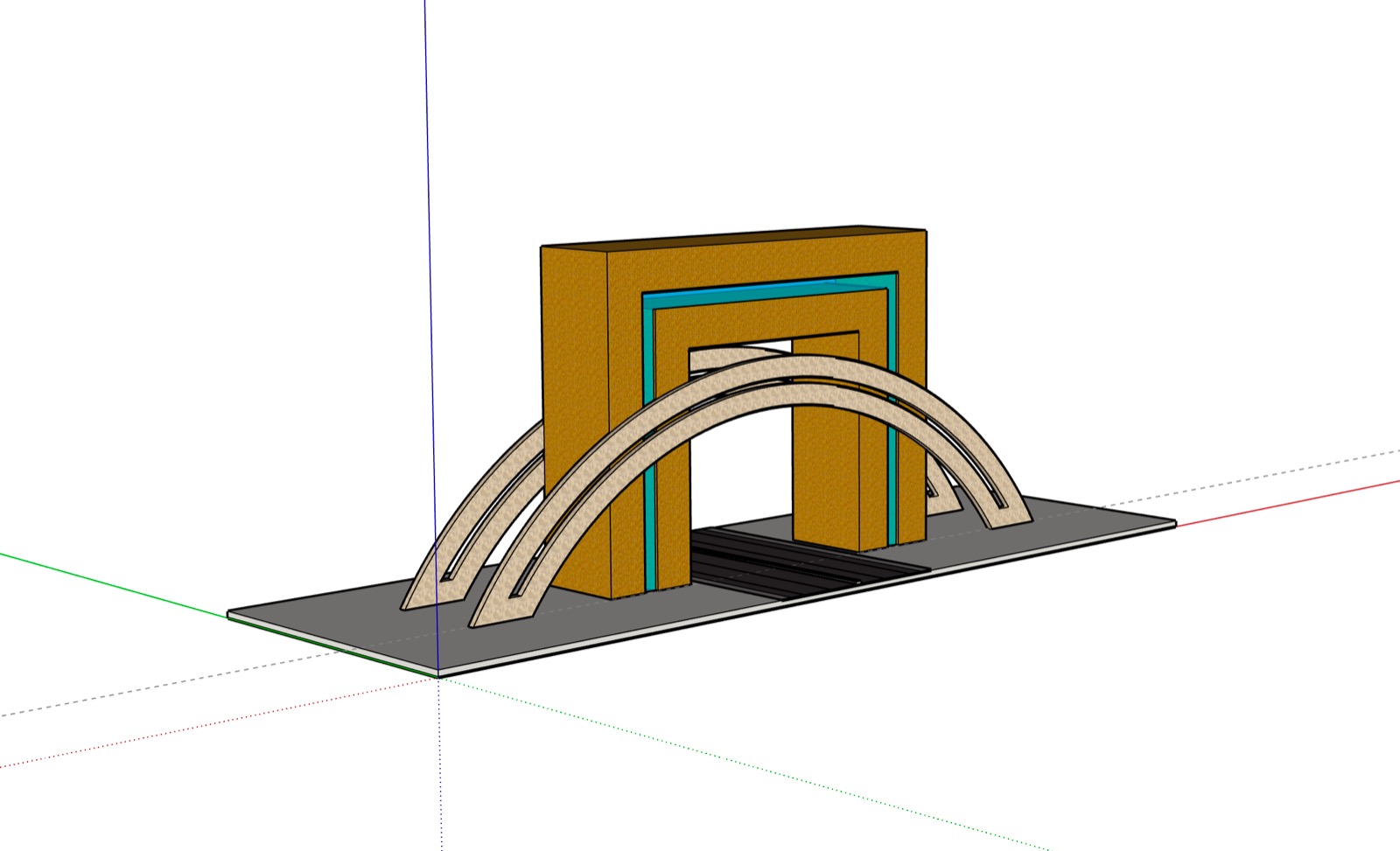This screenshot has height=851, width=1400.
Task: Click the solid blue vertical axis line
Action: (427, 175)
